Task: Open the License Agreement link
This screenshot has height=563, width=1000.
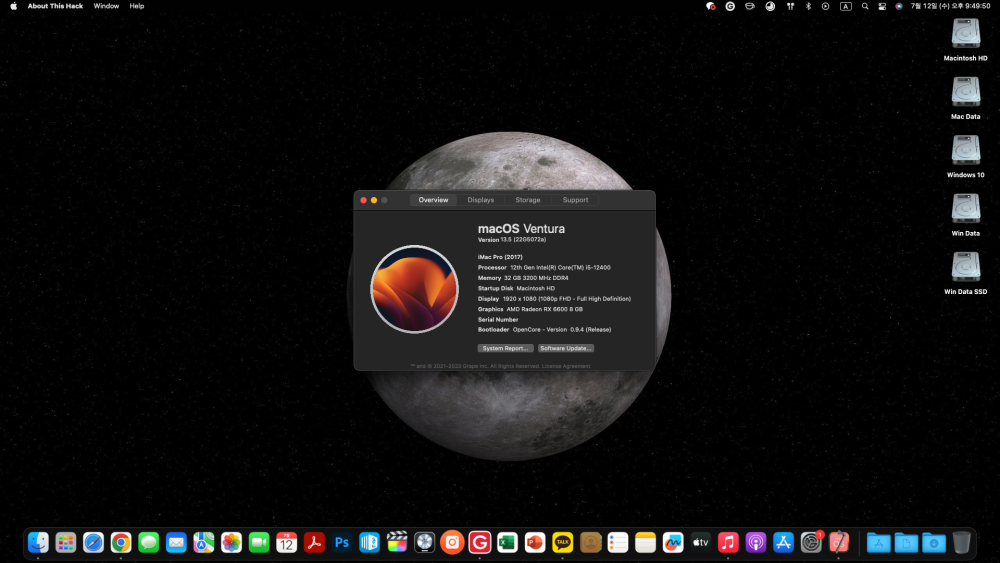Action: coord(566,366)
